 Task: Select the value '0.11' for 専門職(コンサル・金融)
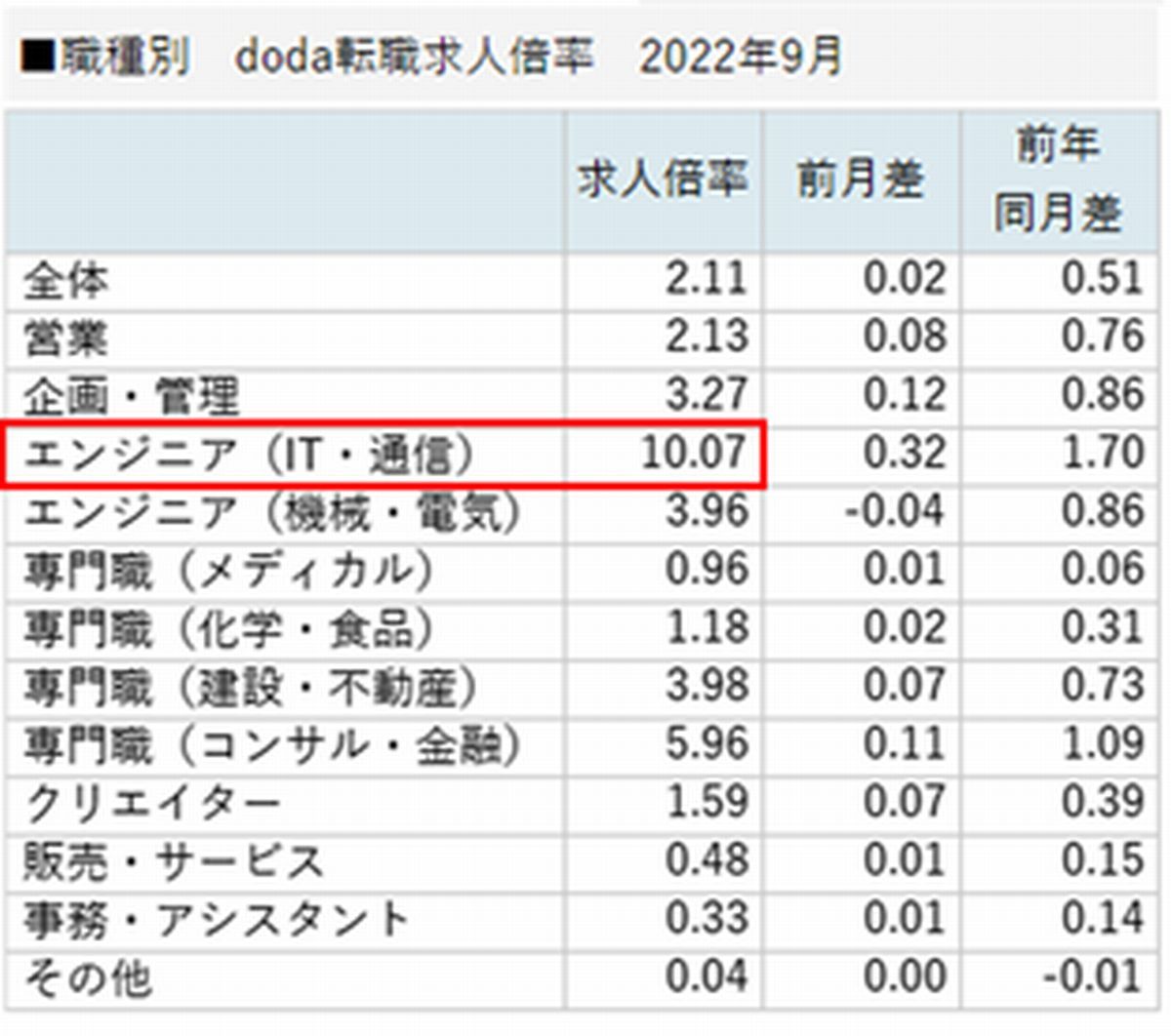tap(905, 743)
